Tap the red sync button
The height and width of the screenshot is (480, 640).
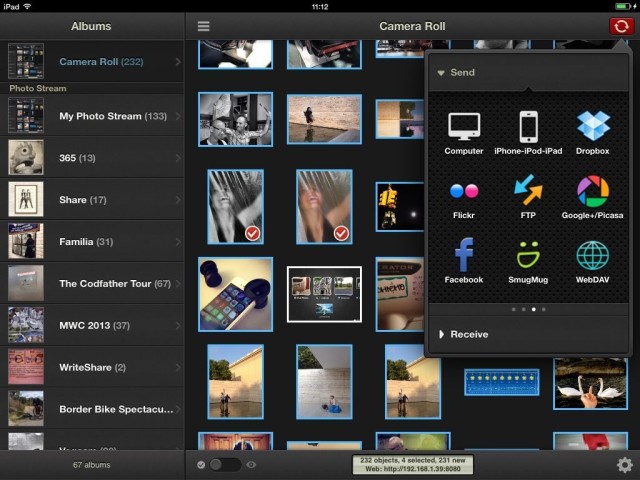[x=622, y=26]
